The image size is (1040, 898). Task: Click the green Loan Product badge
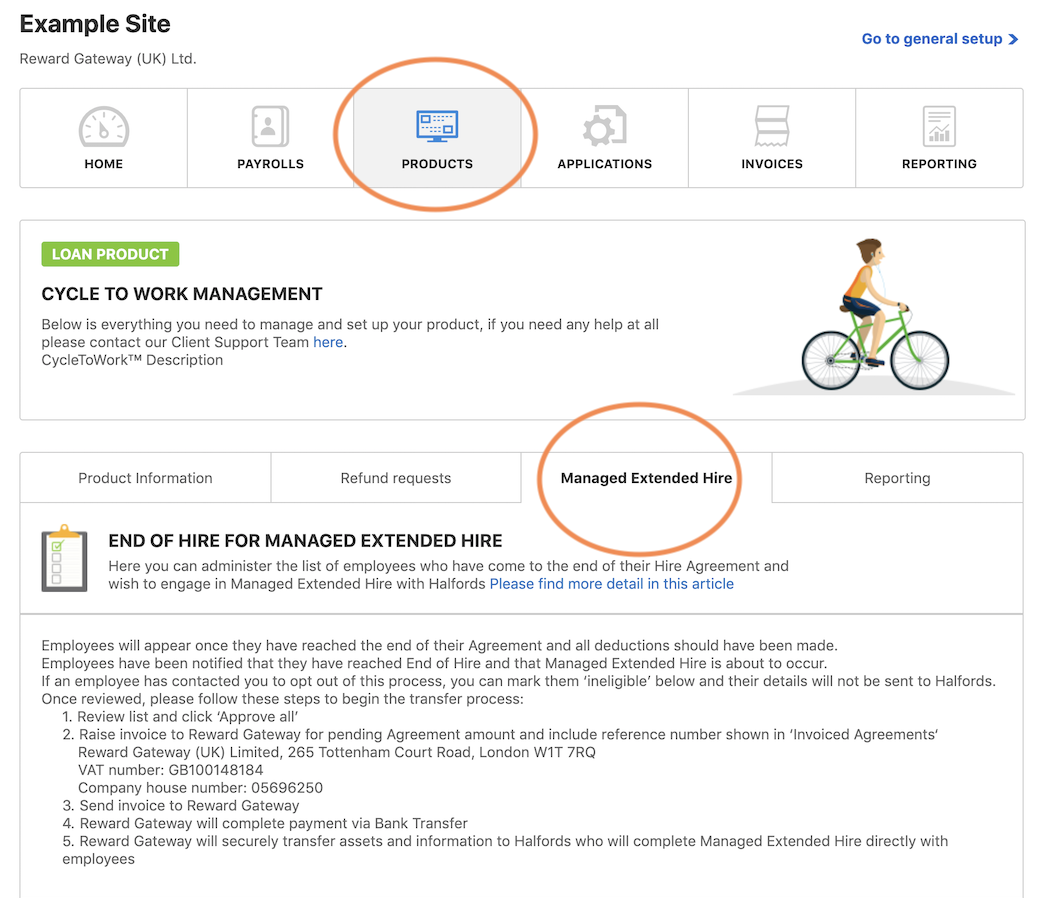point(110,254)
